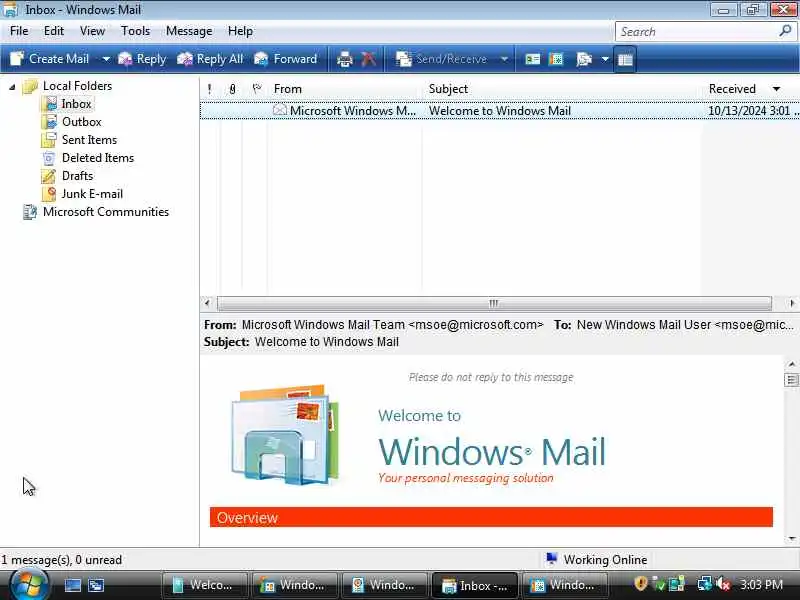Select the Welcome to Windows Mail message
Image resolution: width=800 pixels, height=600 pixels.
tap(499, 111)
